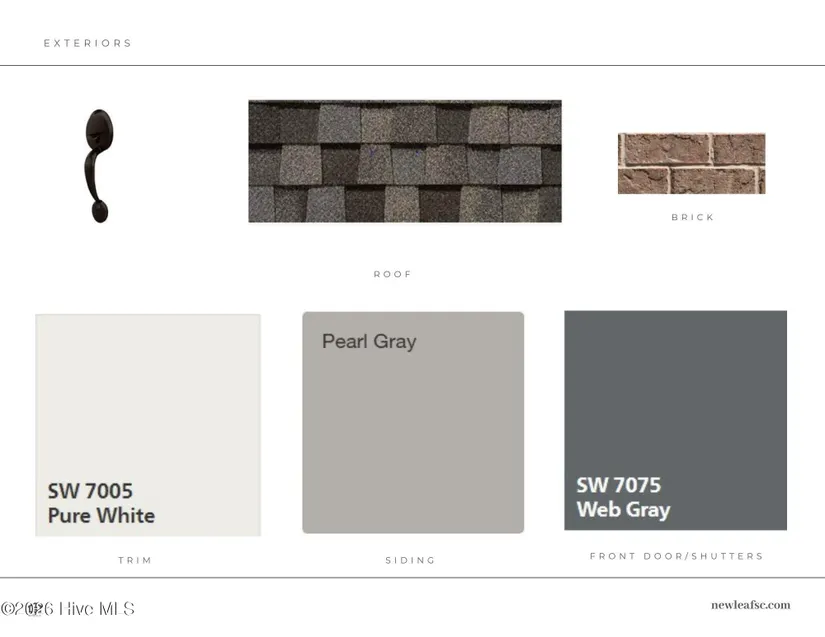This screenshot has width=825, height=637.
Task: Open the newleafsc.com link
Action: 750,605
